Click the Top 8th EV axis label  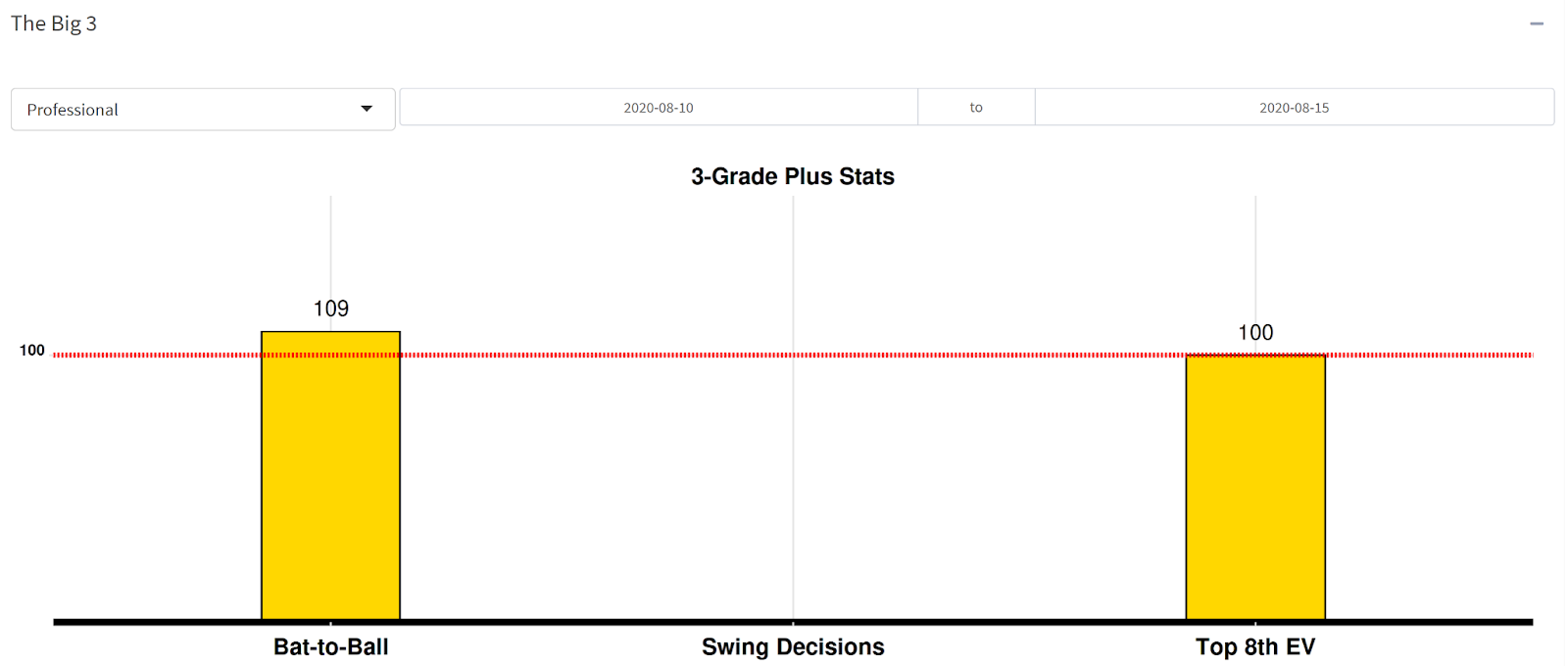1255,647
